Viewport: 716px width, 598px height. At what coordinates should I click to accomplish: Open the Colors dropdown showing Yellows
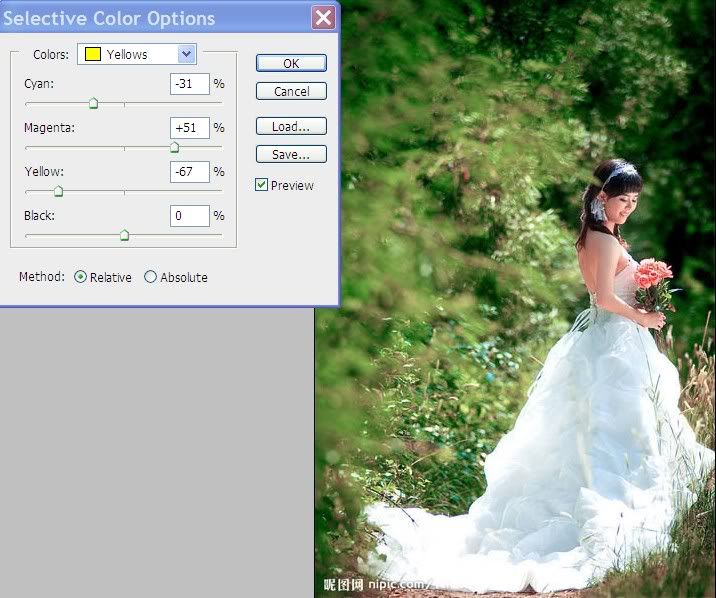[137, 54]
